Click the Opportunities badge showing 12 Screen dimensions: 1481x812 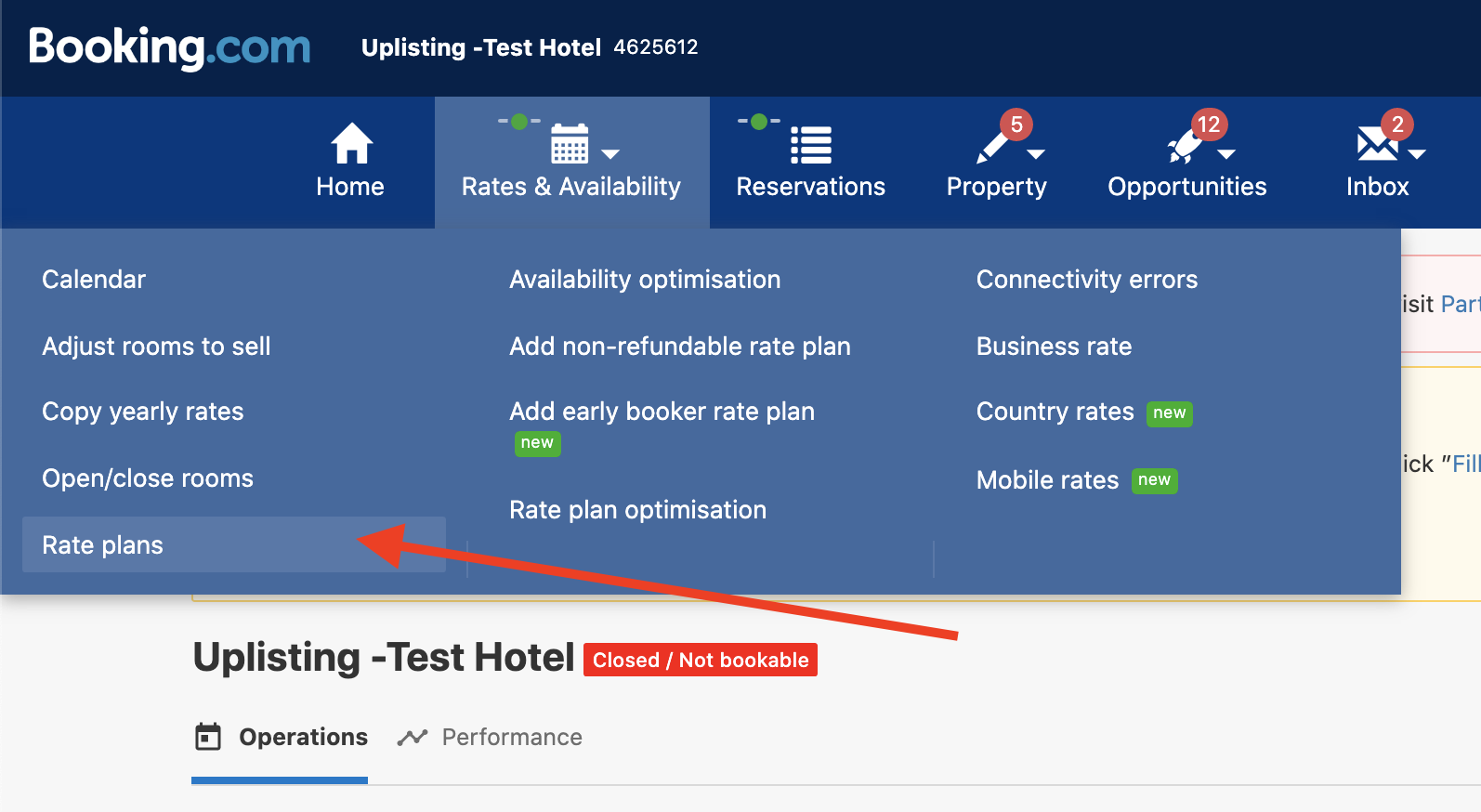(x=1209, y=124)
